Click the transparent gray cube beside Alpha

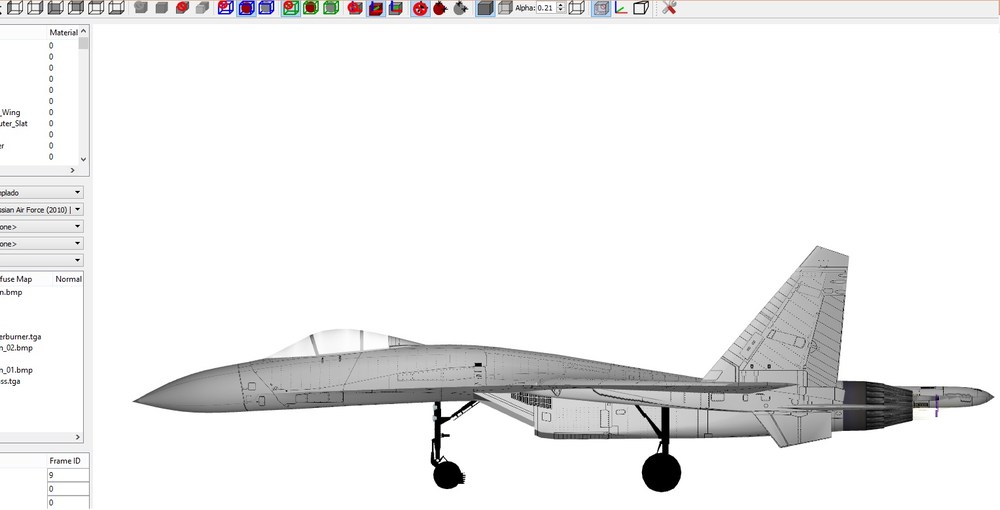click(x=505, y=8)
